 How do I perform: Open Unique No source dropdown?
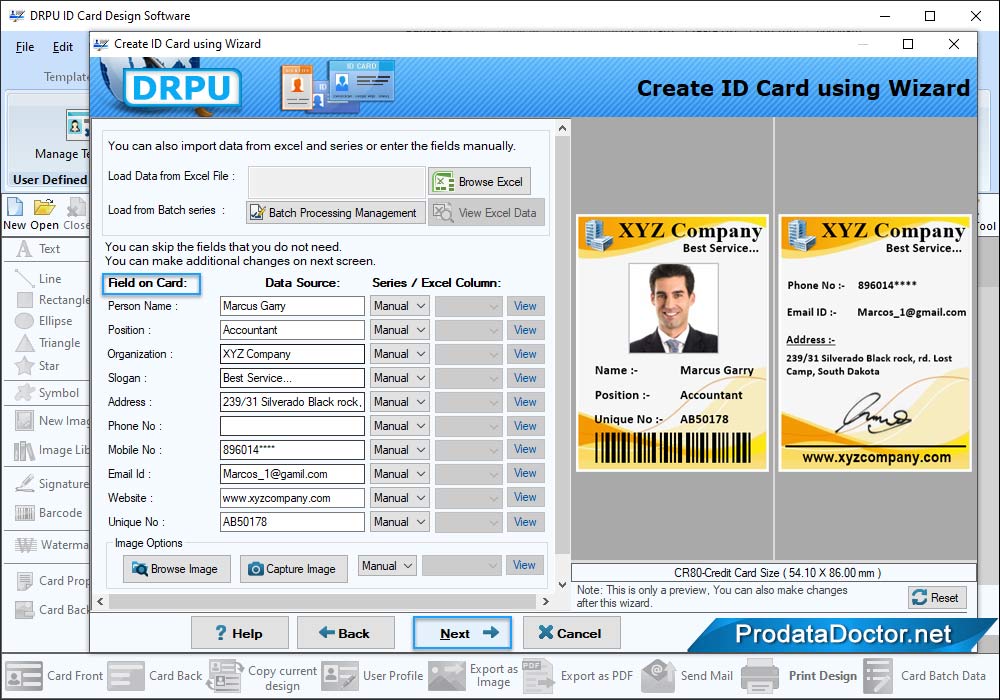tap(400, 522)
